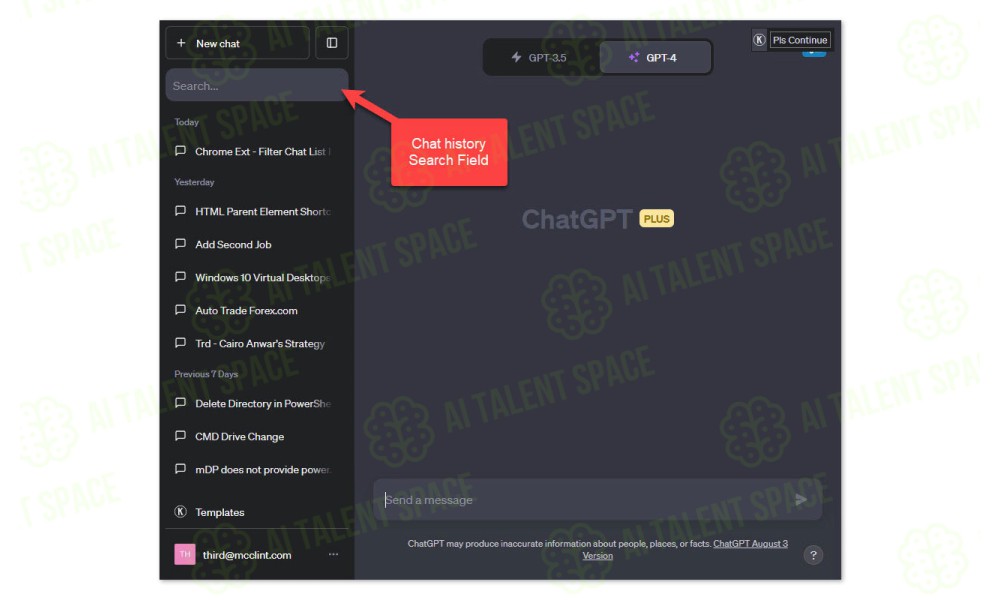Image resolution: width=1000 pixels, height=600 pixels.
Task: Click the lightning bolt icon on GPT-3.5
Action: (x=517, y=57)
